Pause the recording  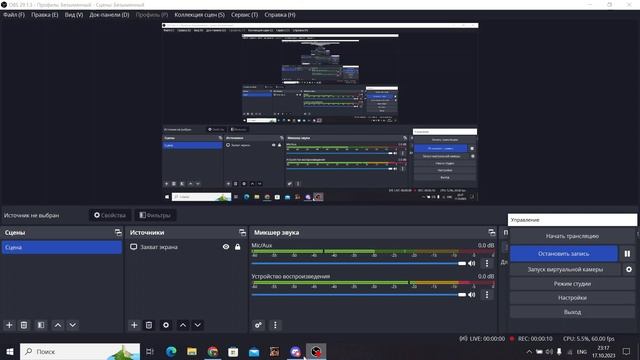coord(627,253)
